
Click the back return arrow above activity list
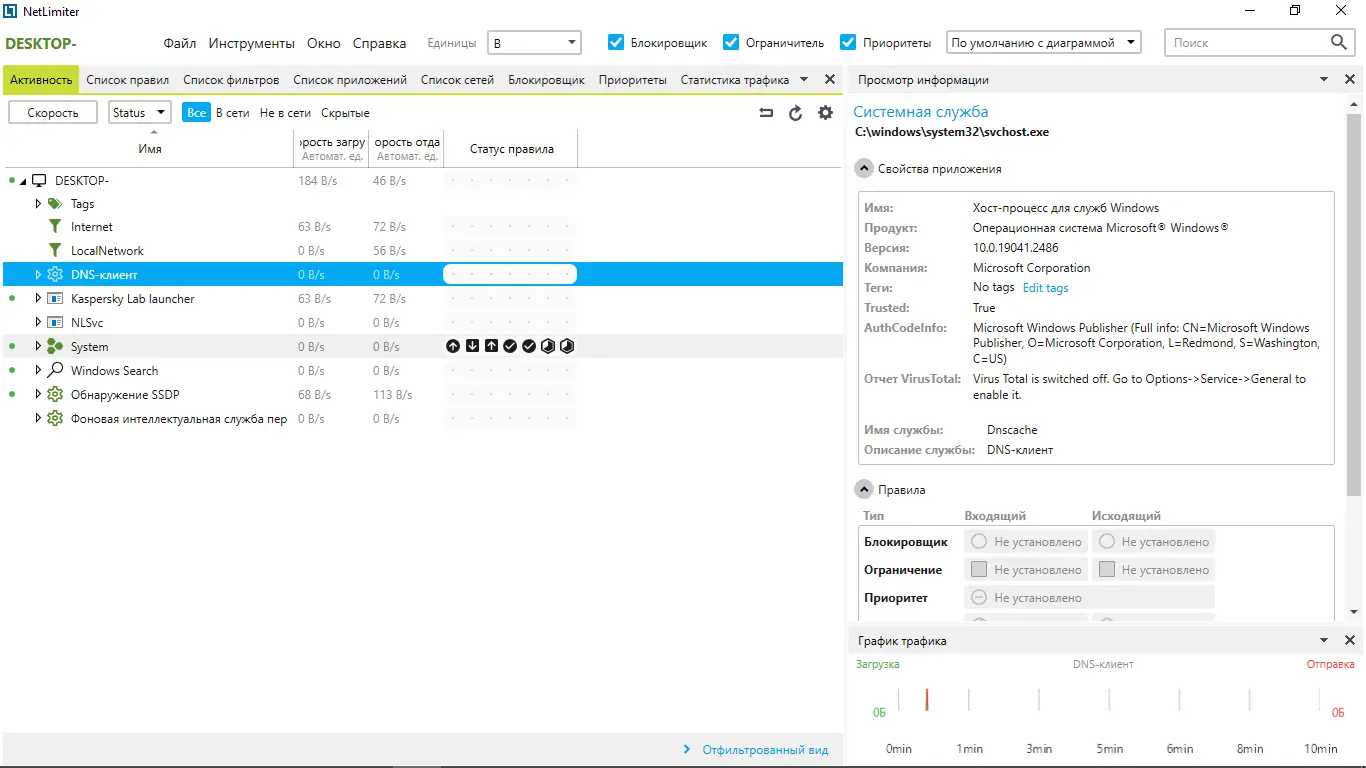point(765,112)
